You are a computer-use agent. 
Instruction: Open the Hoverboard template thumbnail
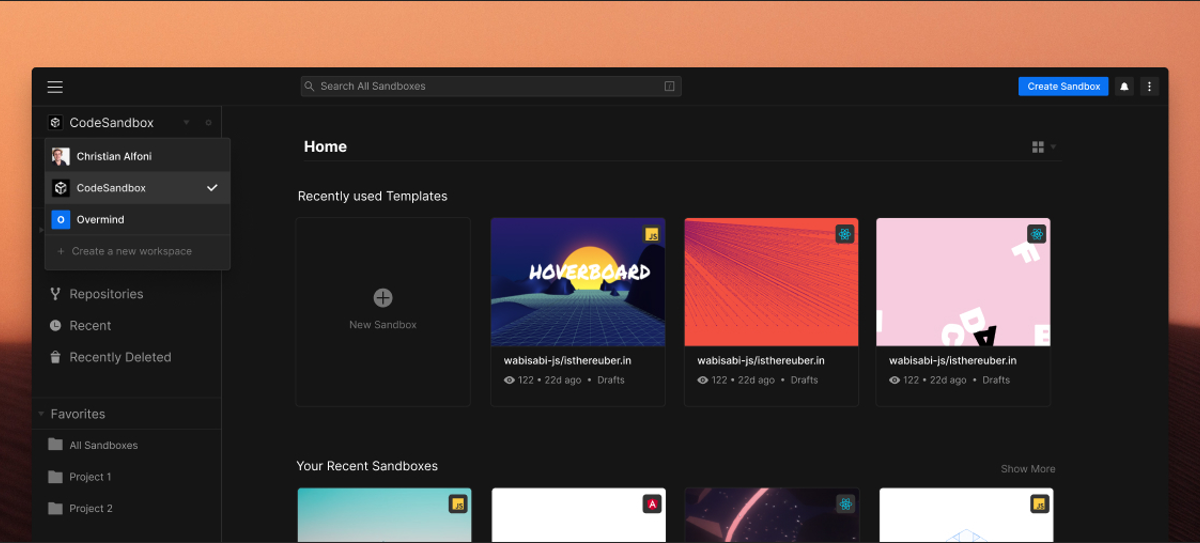pos(578,282)
